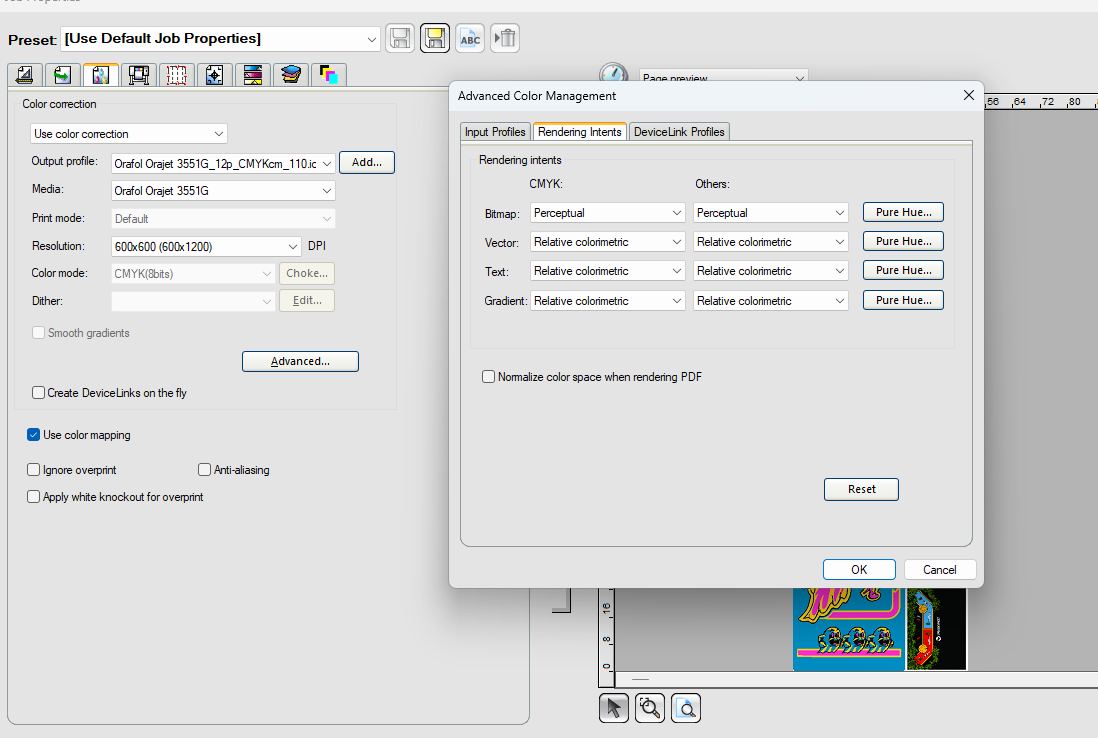The height and width of the screenshot is (738, 1098).
Task: Enable Create DeviceLinks on the fly
Action: [x=39, y=393]
